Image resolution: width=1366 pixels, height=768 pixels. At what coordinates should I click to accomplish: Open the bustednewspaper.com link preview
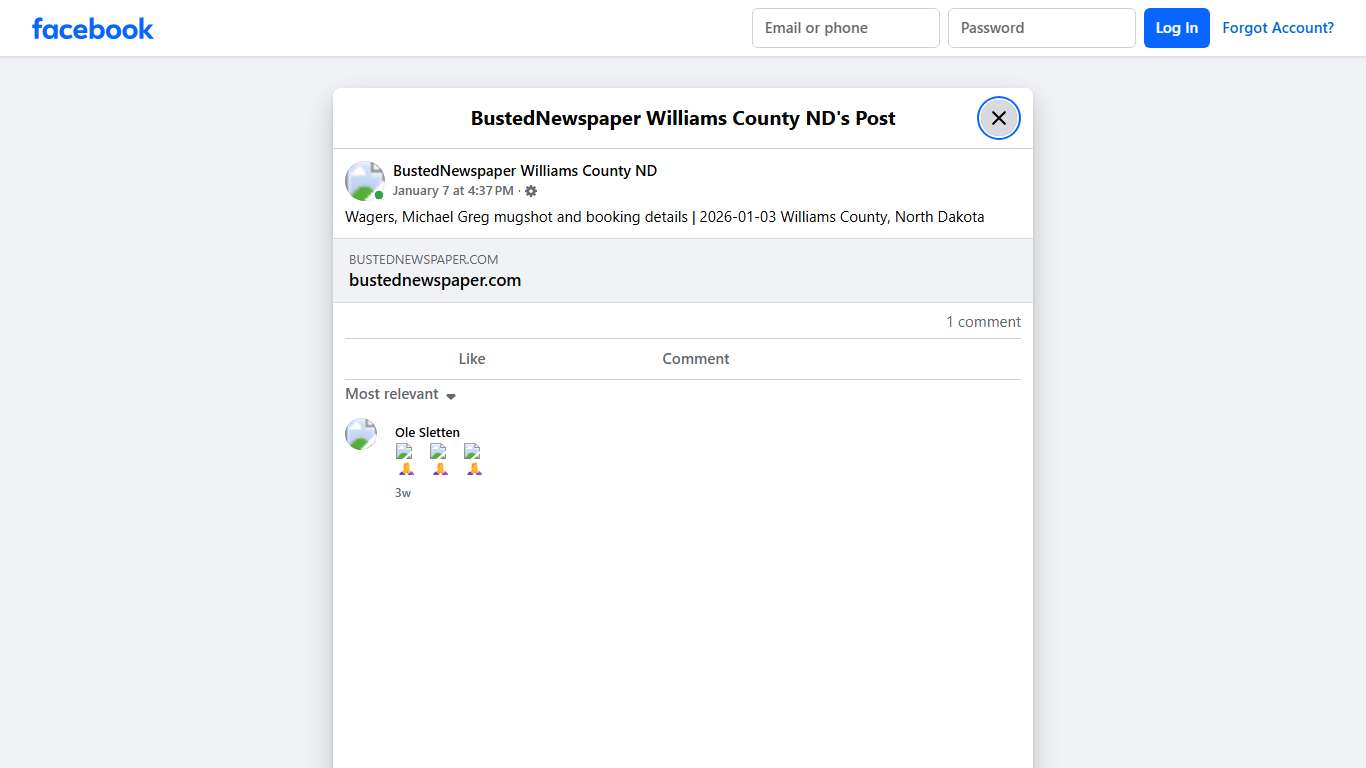click(x=682, y=271)
